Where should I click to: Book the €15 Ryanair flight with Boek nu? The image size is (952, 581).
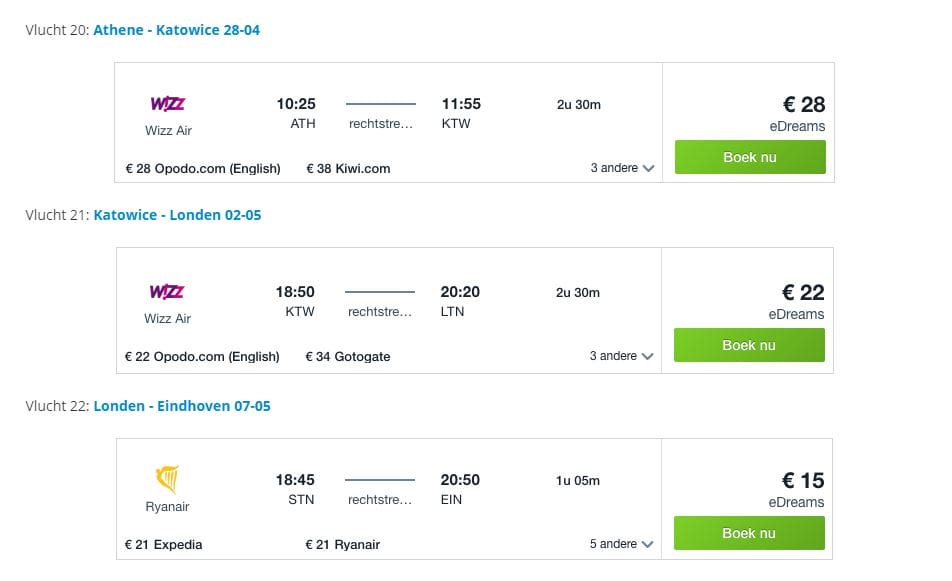coord(749,533)
